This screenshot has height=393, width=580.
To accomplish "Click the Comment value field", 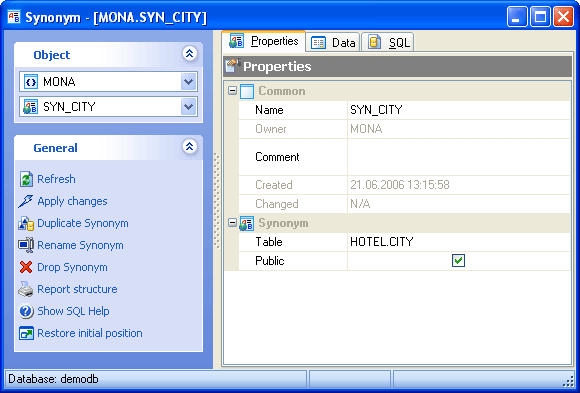I will click(459, 157).
